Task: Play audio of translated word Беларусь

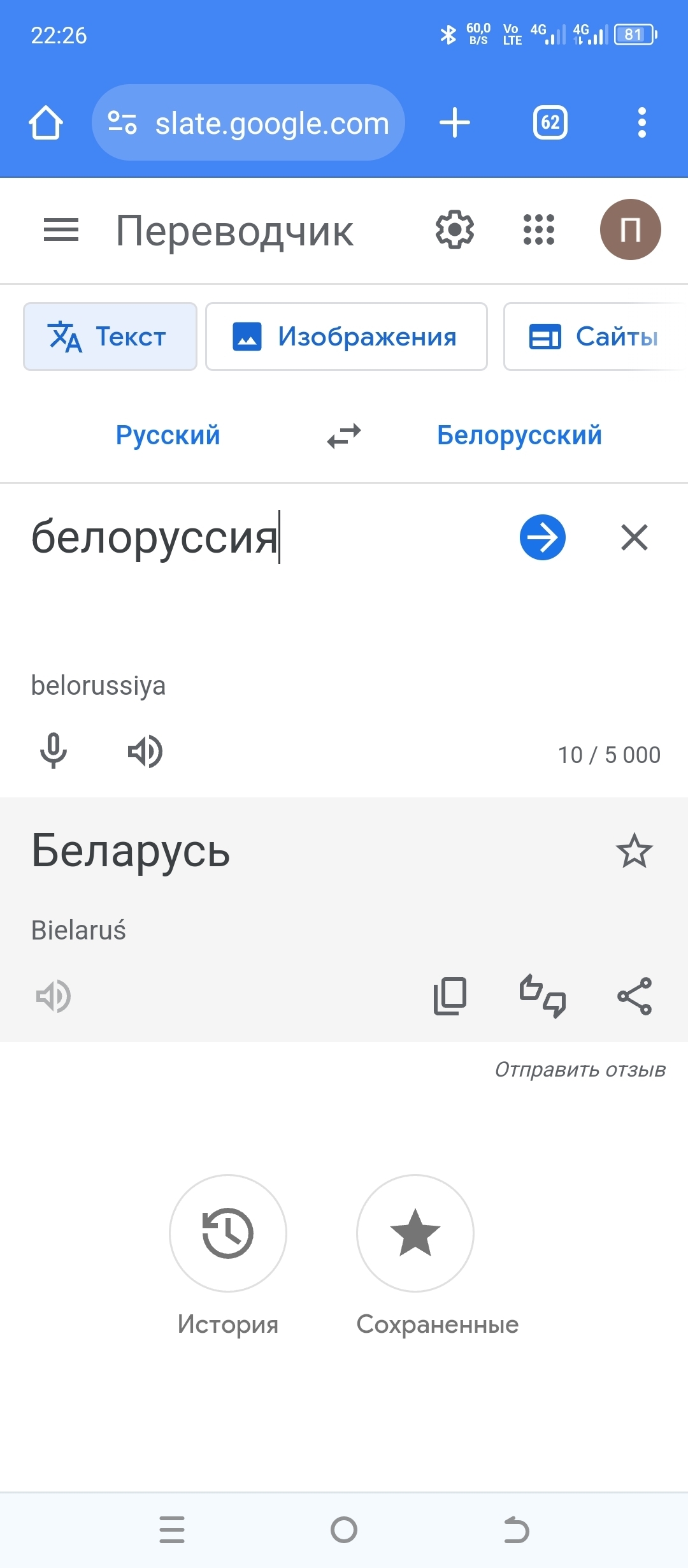Action: [x=54, y=996]
